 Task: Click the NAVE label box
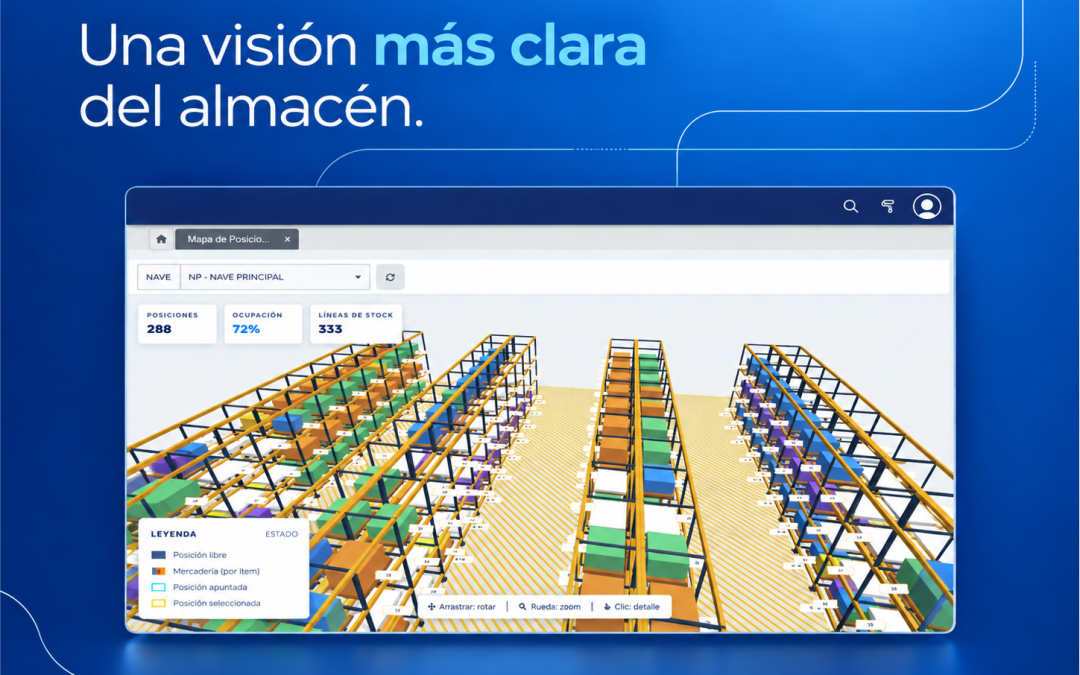[158, 277]
